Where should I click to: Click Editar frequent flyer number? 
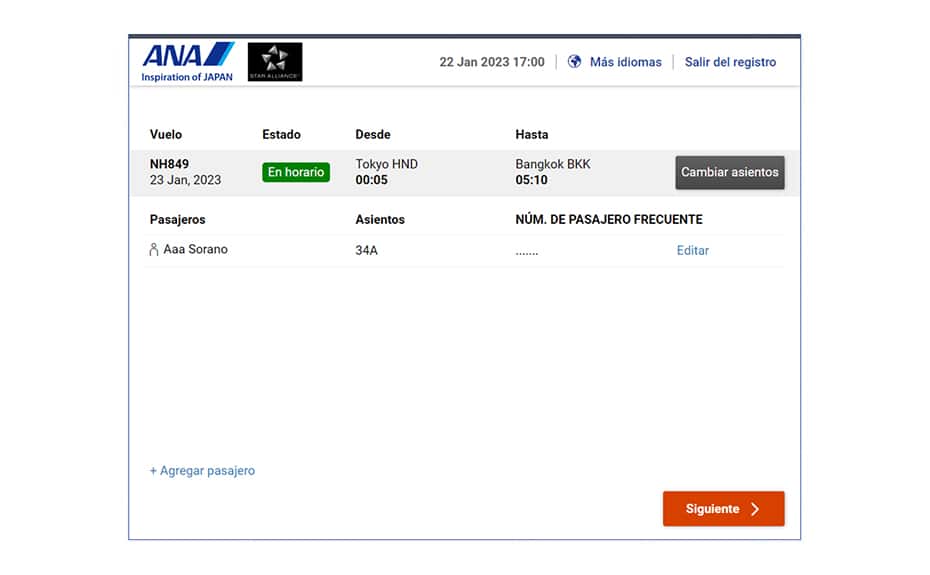click(692, 250)
